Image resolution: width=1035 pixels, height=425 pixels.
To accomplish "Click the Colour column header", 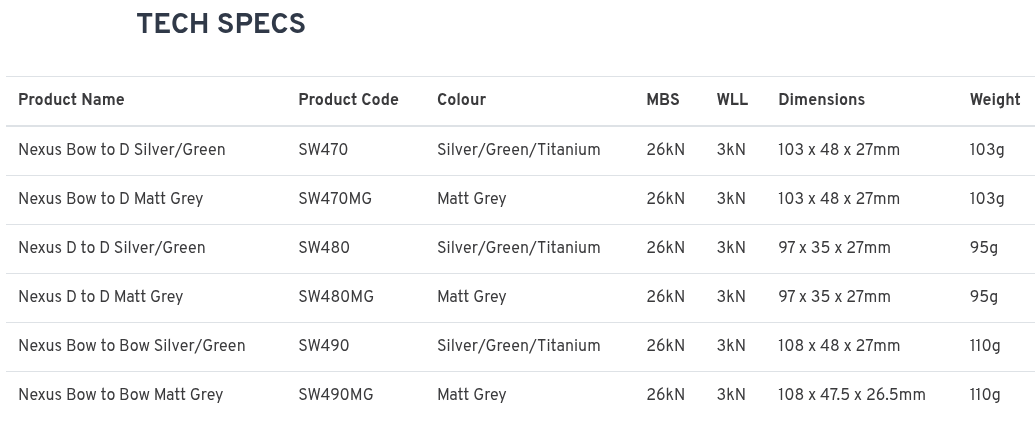I will pos(461,100).
